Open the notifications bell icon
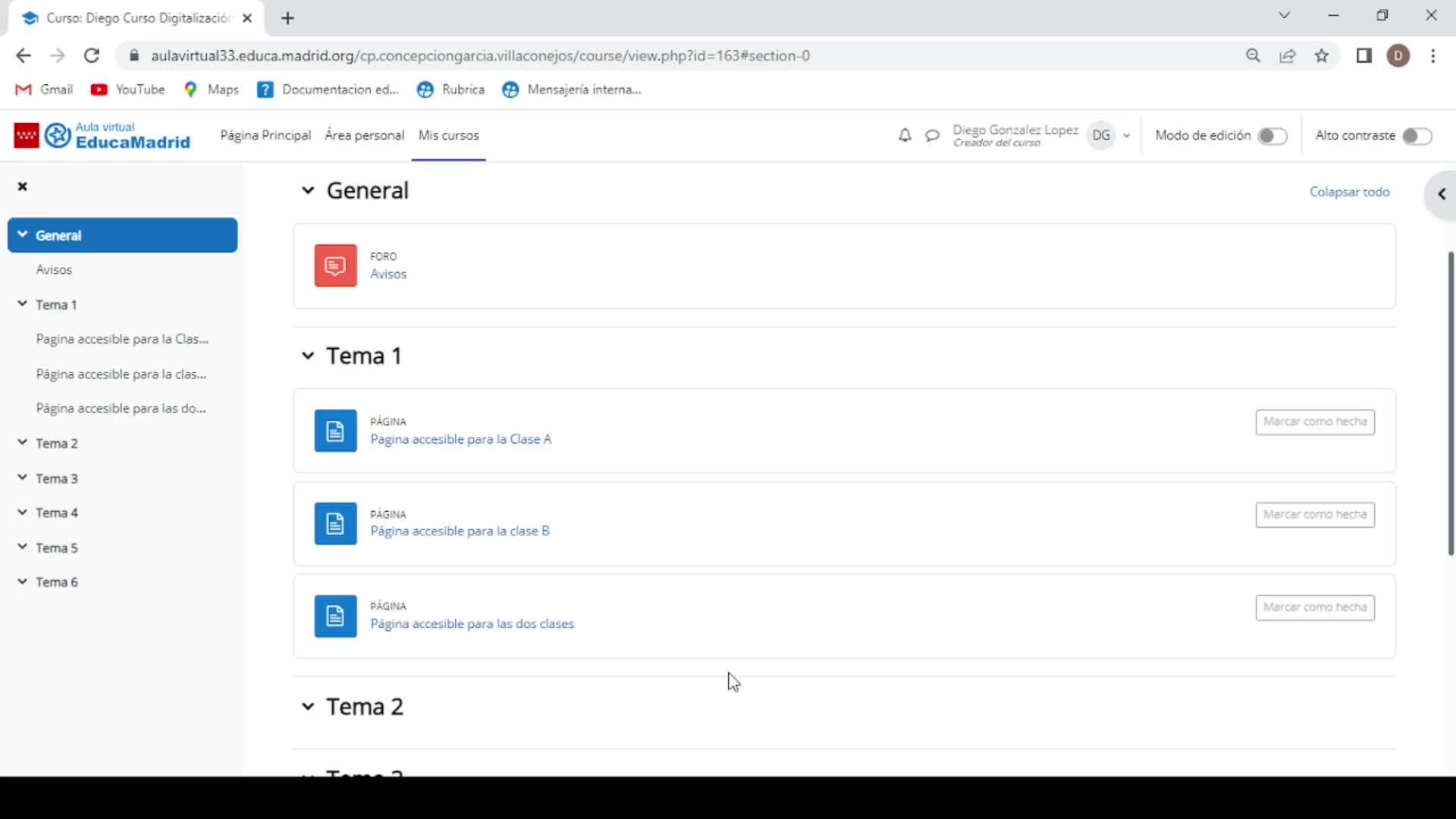The image size is (1456, 819). (905, 136)
